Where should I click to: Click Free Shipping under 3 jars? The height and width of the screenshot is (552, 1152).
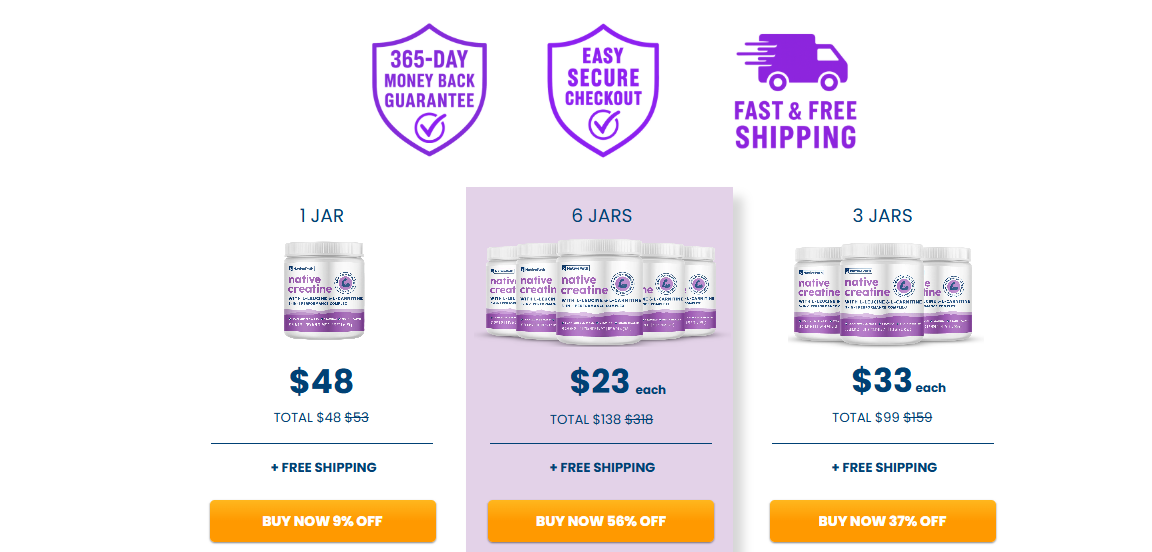click(884, 467)
